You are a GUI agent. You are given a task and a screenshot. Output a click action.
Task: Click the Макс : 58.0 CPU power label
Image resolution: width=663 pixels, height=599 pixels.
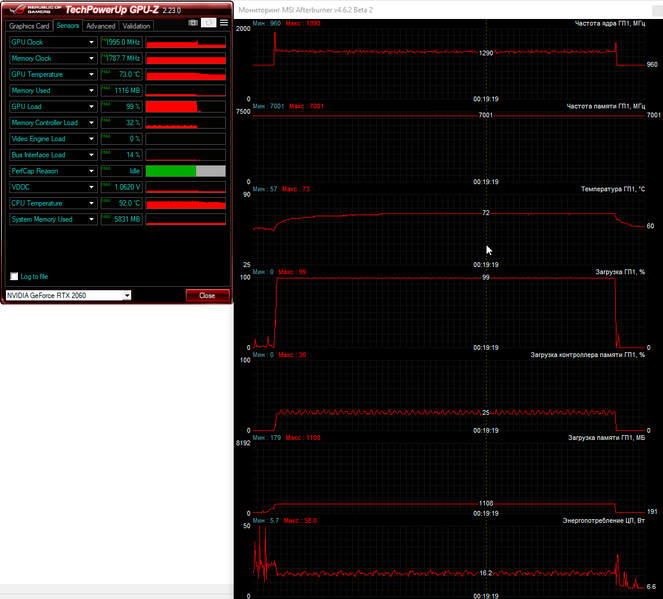[300, 520]
